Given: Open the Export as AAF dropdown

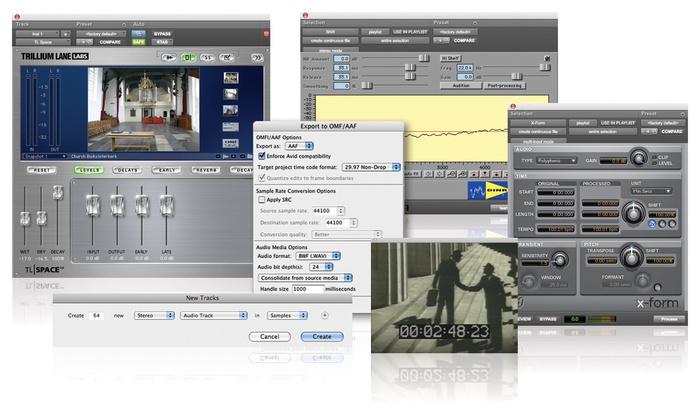Looking at the screenshot, I should (x=299, y=146).
